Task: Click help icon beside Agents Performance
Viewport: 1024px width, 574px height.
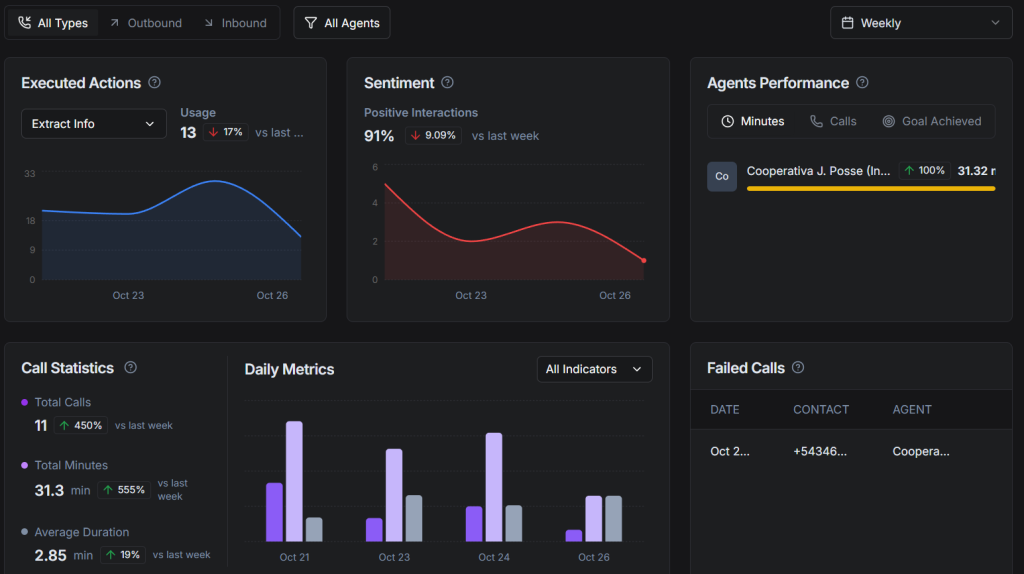Action: coord(862,83)
